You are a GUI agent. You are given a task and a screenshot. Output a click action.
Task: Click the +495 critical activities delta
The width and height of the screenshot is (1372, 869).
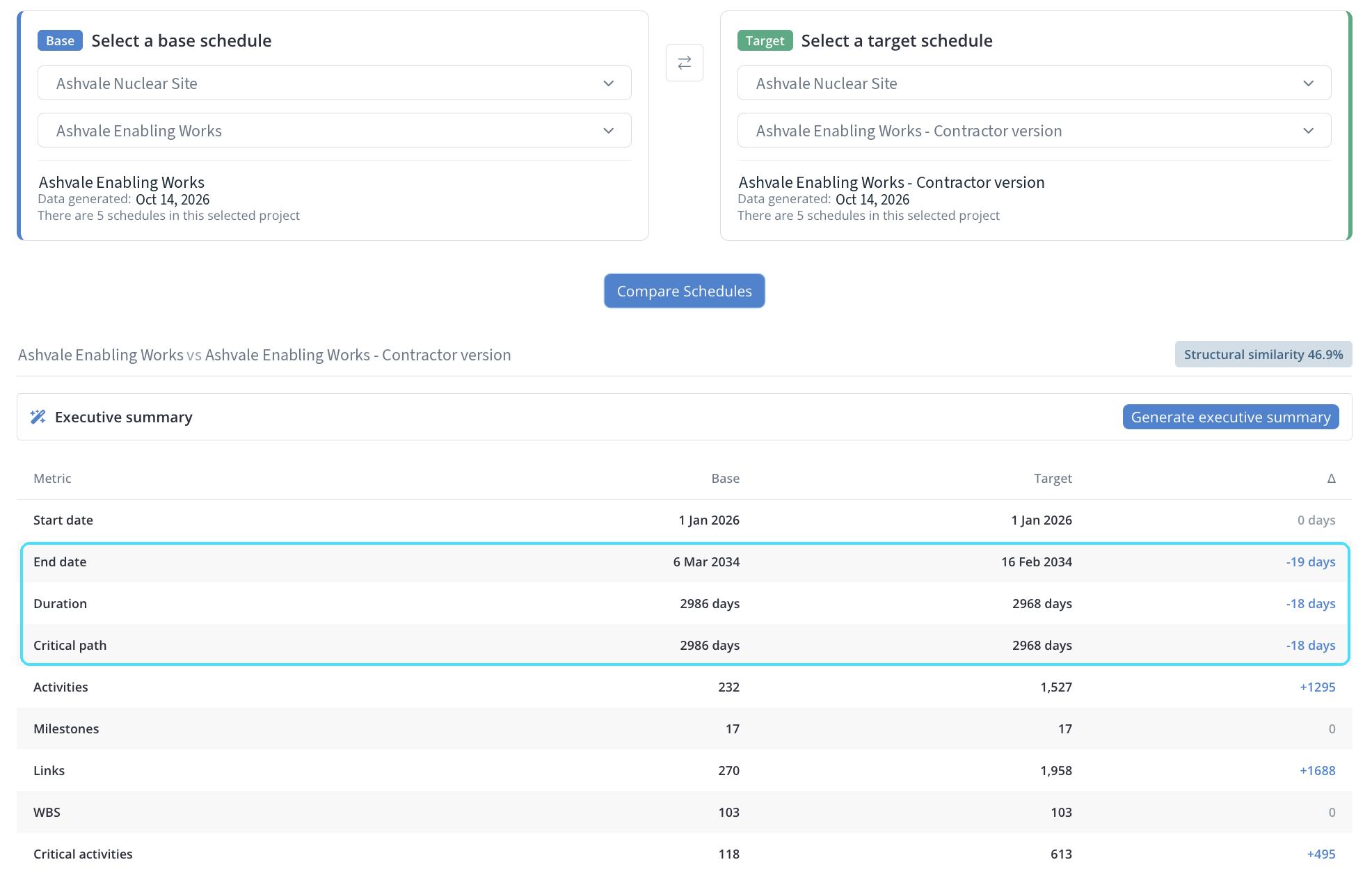(x=1321, y=854)
